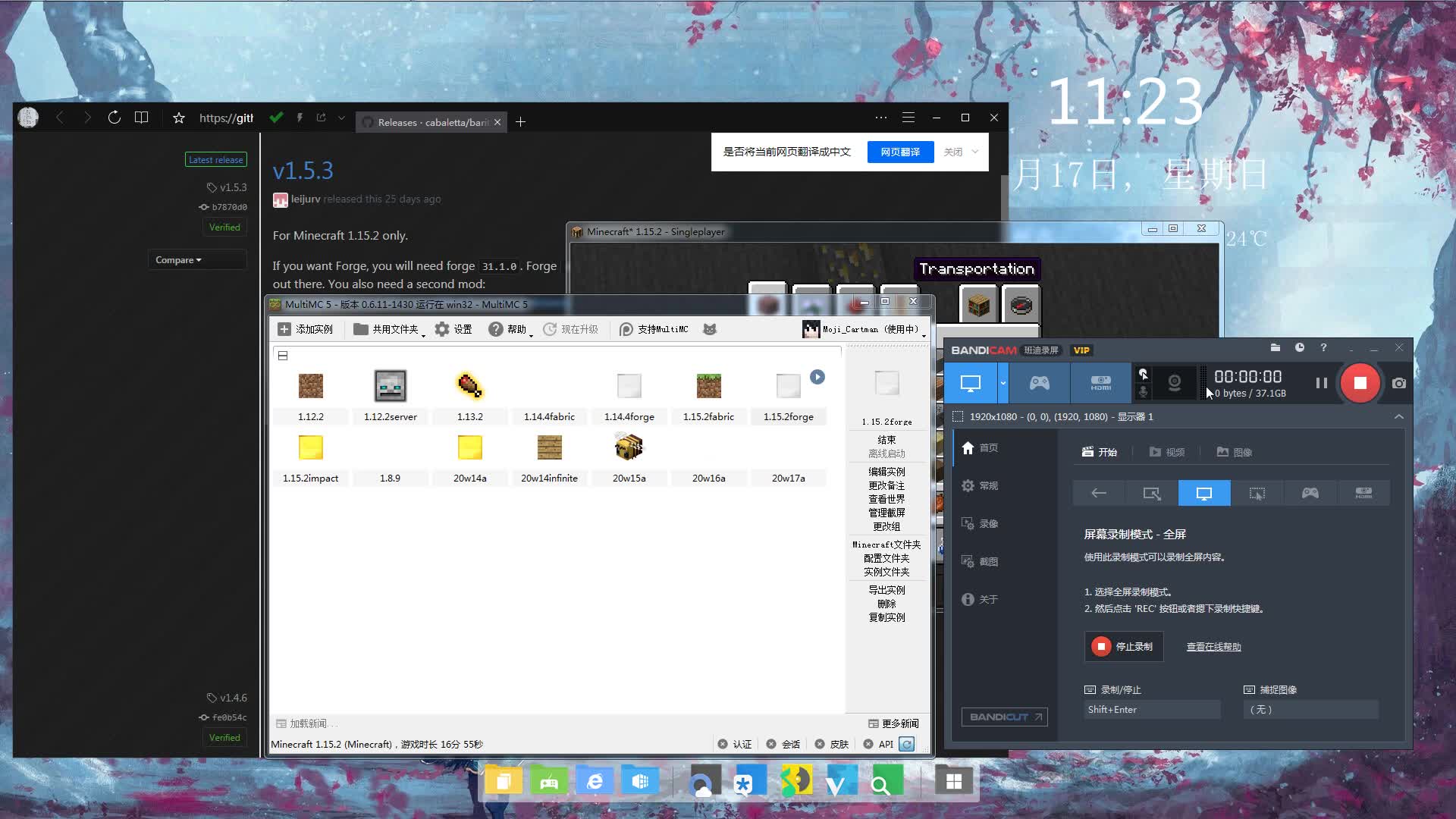Image resolution: width=1456 pixels, height=819 pixels.
Task: Click the Bandicam screenshot camera icon
Action: point(1399,384)
